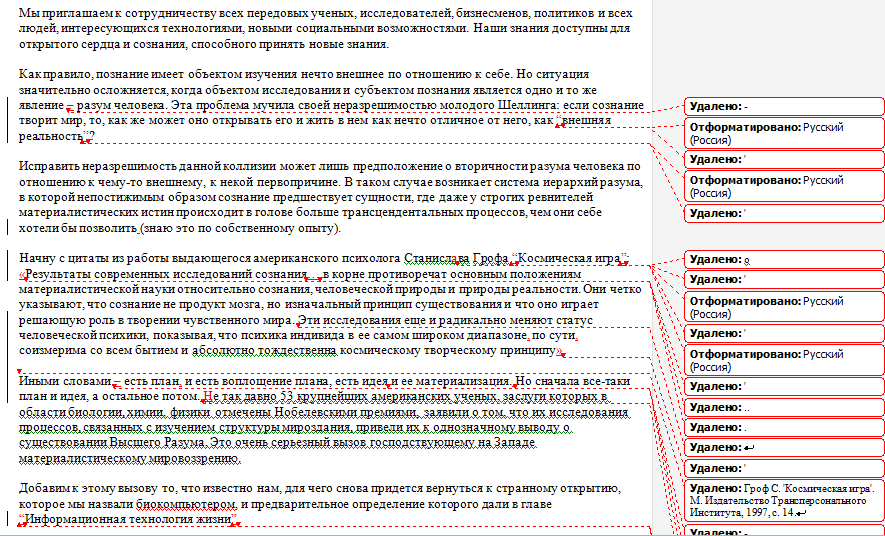Click the word "трансцендентальных"
Screen dimensions: 885x536
(x=401, y=213)
